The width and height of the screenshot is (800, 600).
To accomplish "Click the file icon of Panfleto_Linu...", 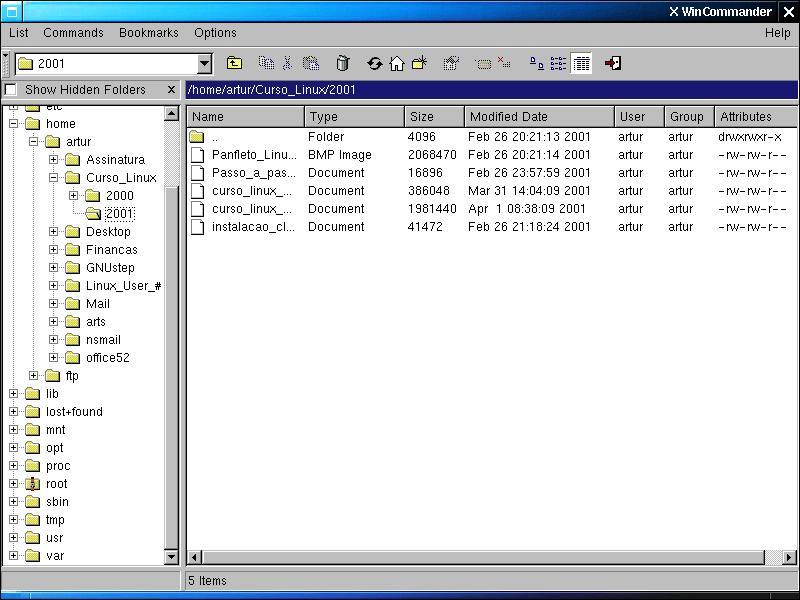I will click(197, 155).
